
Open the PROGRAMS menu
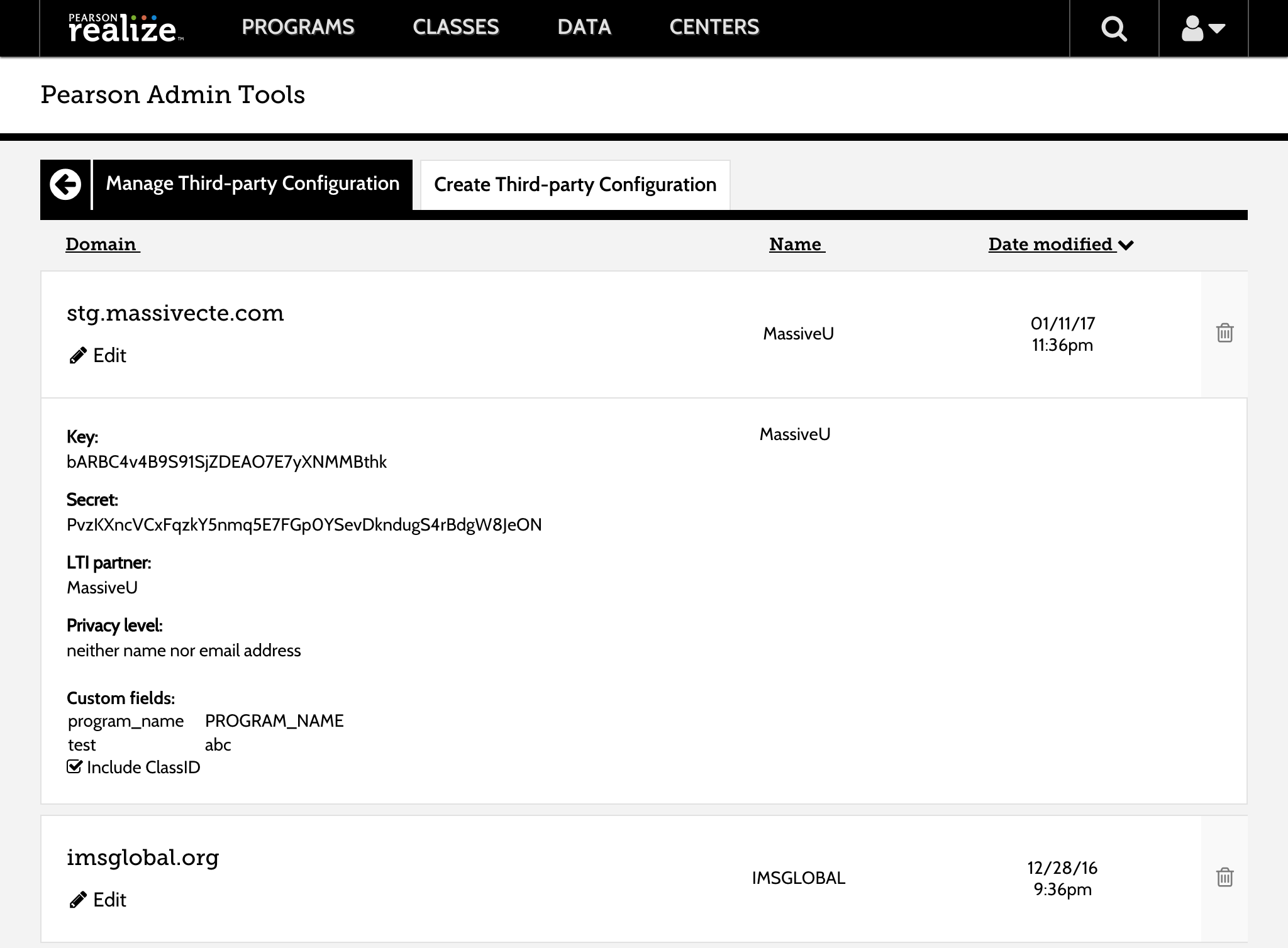298,27
